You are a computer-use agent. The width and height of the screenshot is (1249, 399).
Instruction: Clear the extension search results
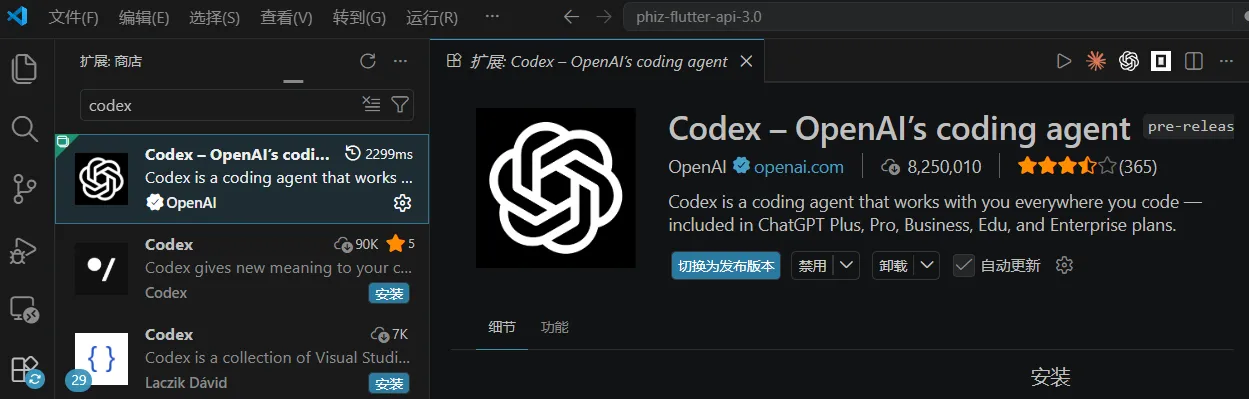(371, 104)
